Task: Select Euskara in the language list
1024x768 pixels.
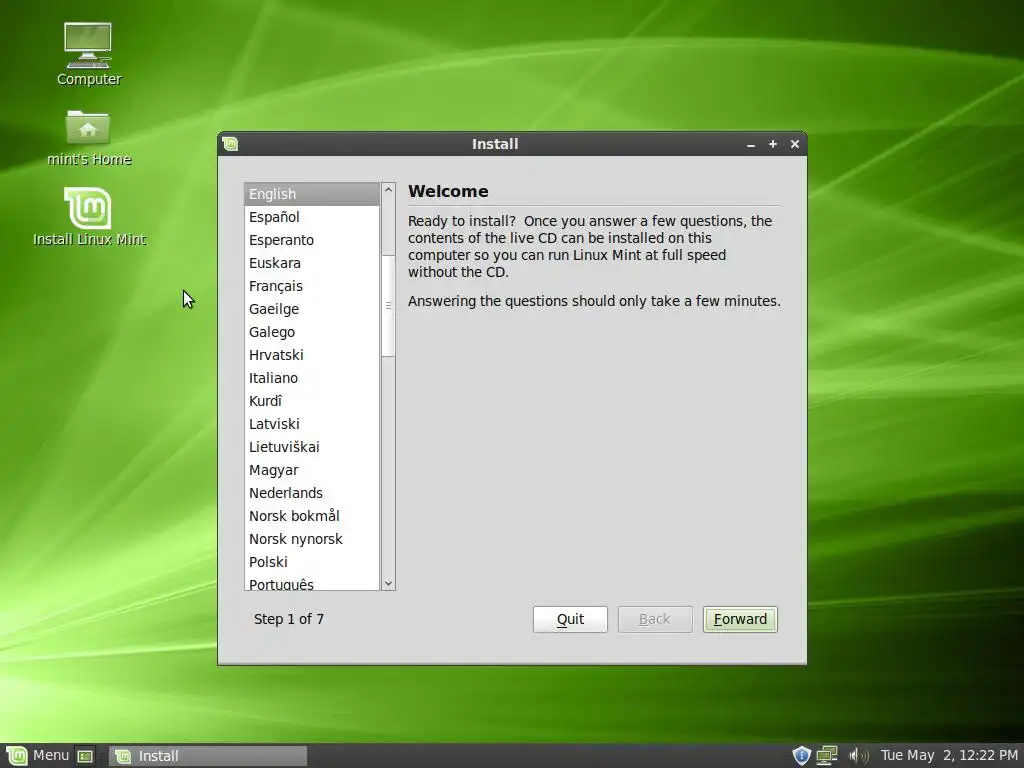Action: click(x=312, y=263)
